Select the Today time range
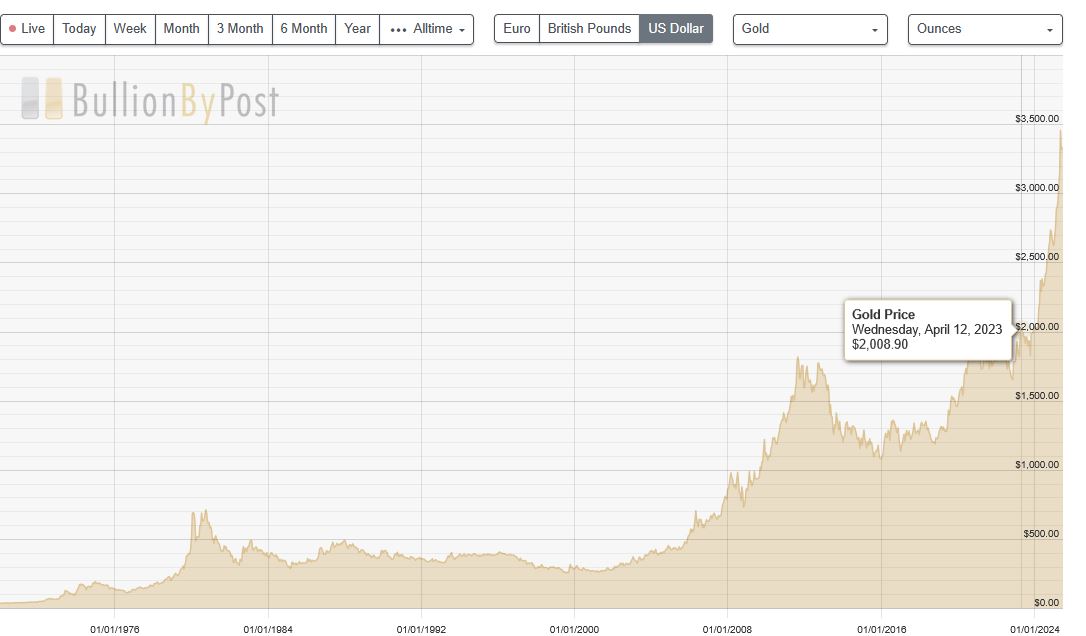This screenshot has width=1086, height=636. click(79, 29)
